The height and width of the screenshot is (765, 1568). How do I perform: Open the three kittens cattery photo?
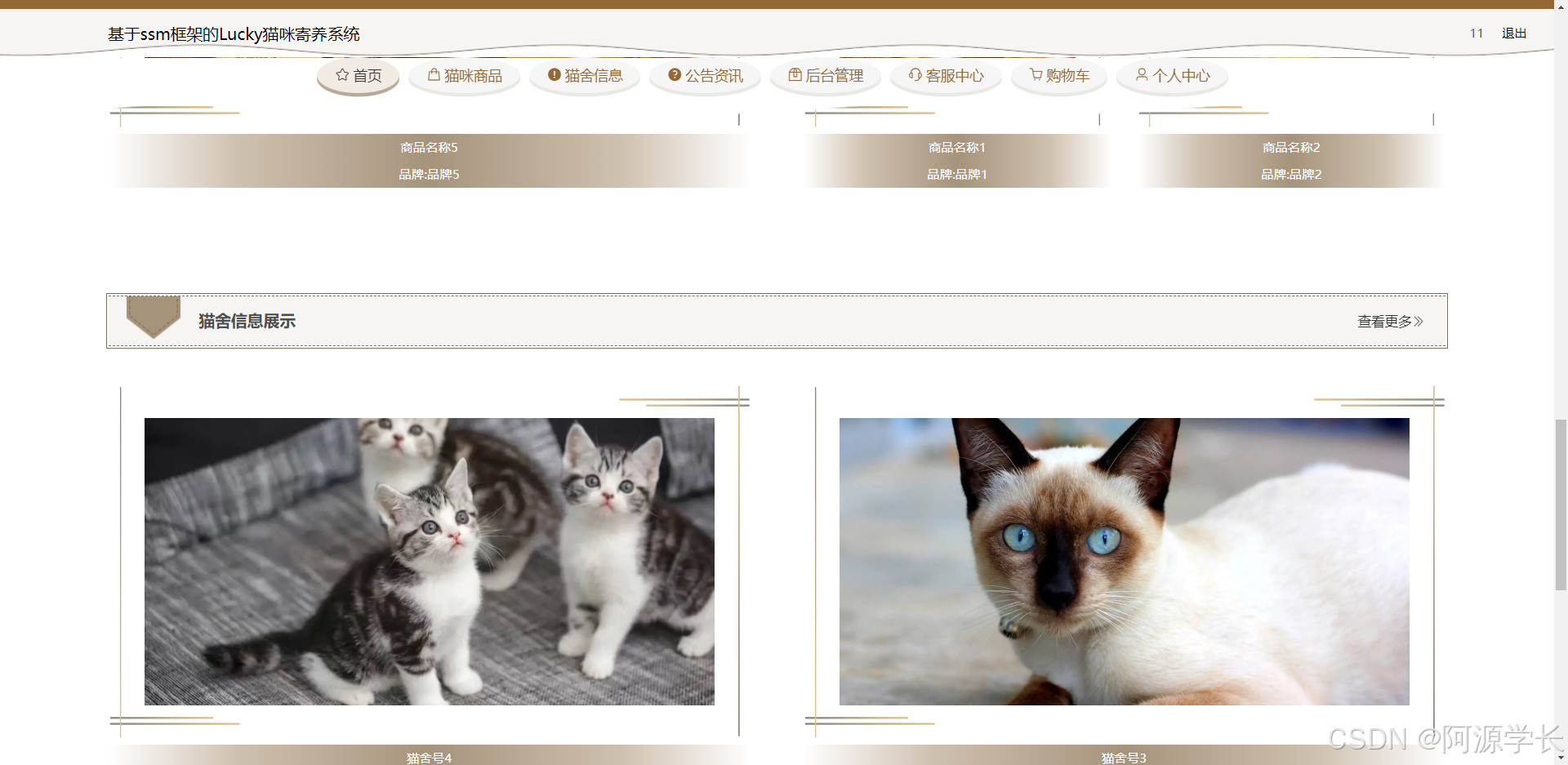pos(430,562)
